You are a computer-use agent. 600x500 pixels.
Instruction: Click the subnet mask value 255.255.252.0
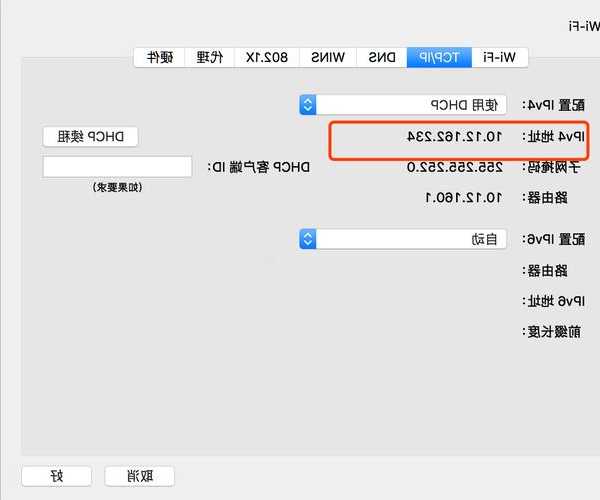point(453,167)
